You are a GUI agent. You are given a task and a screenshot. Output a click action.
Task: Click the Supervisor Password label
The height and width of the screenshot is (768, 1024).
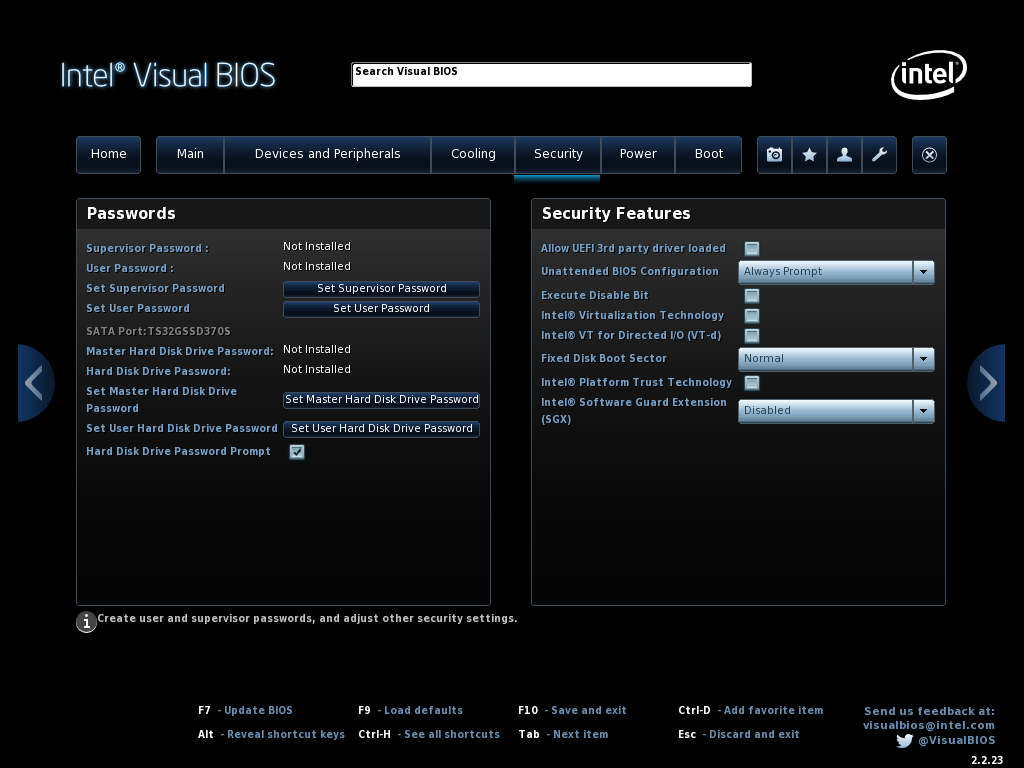pos(148,249)
